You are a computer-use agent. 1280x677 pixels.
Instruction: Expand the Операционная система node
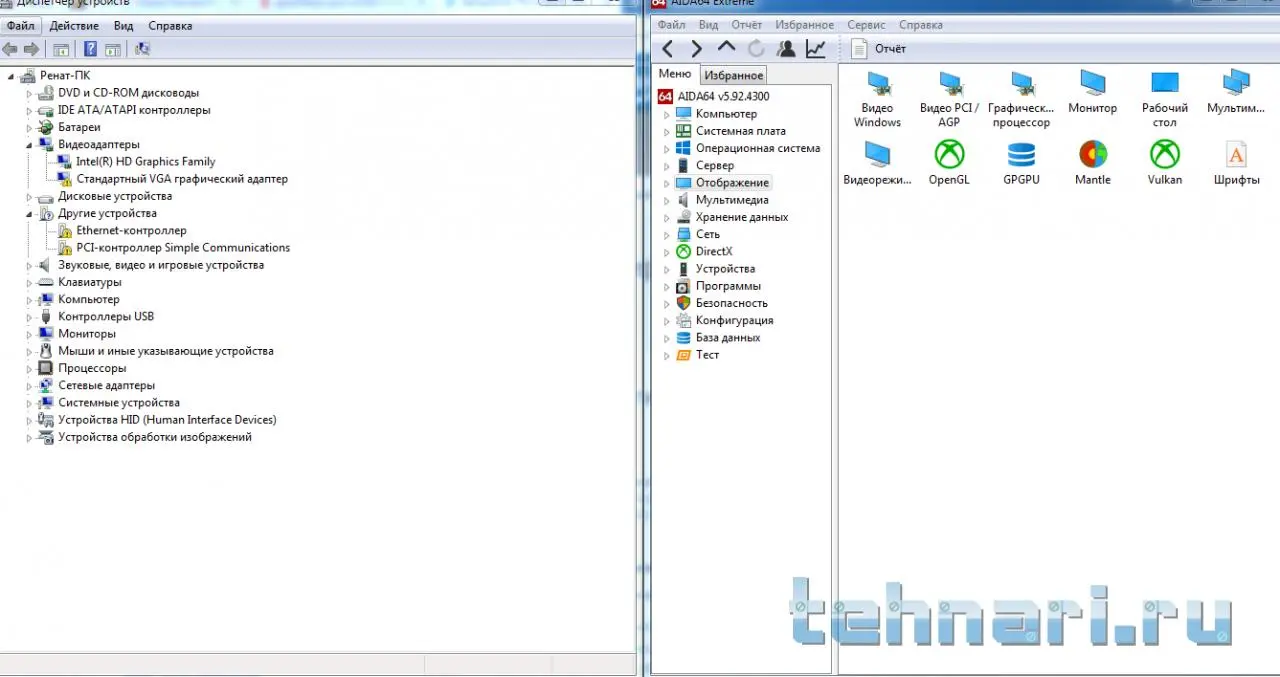pyautogui.click(x=667, y=148)
